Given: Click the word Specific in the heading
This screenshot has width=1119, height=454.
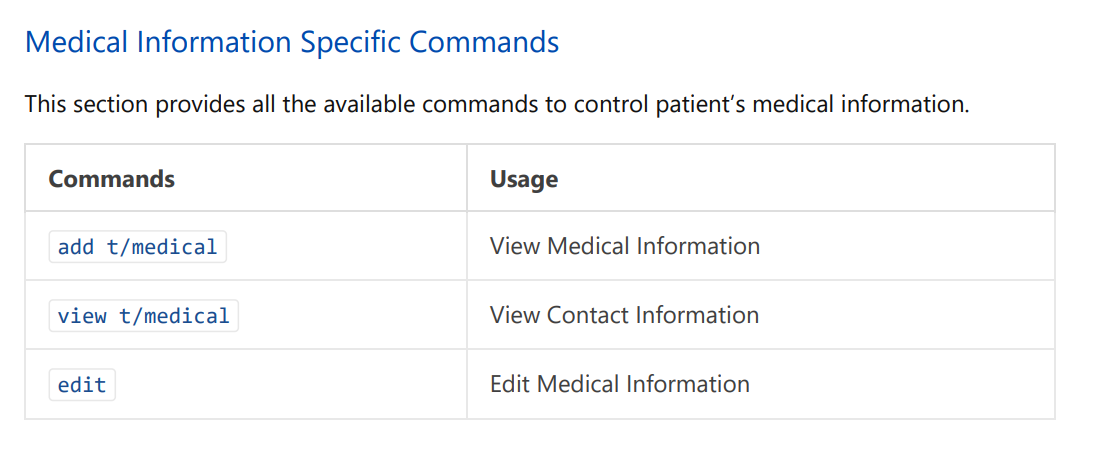Looking at the screenshot, I should (x=349, y=44).
